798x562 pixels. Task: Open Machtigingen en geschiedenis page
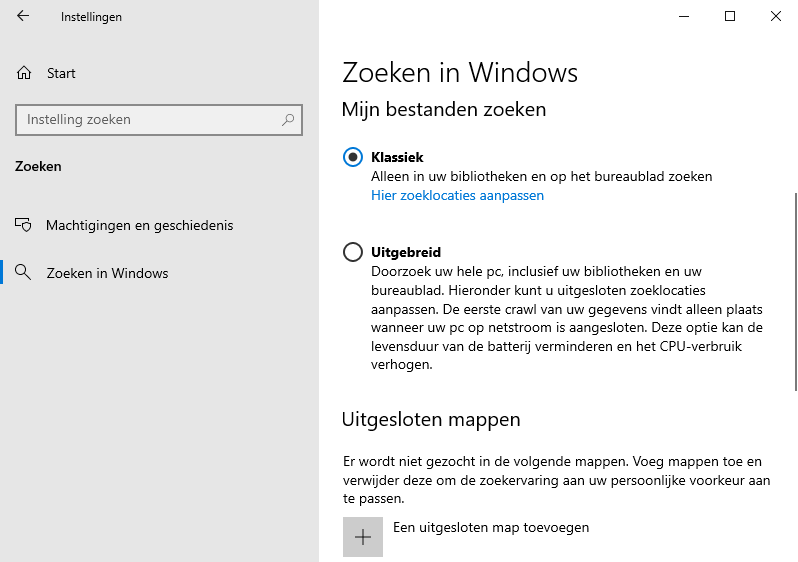(x=139, y=225)
